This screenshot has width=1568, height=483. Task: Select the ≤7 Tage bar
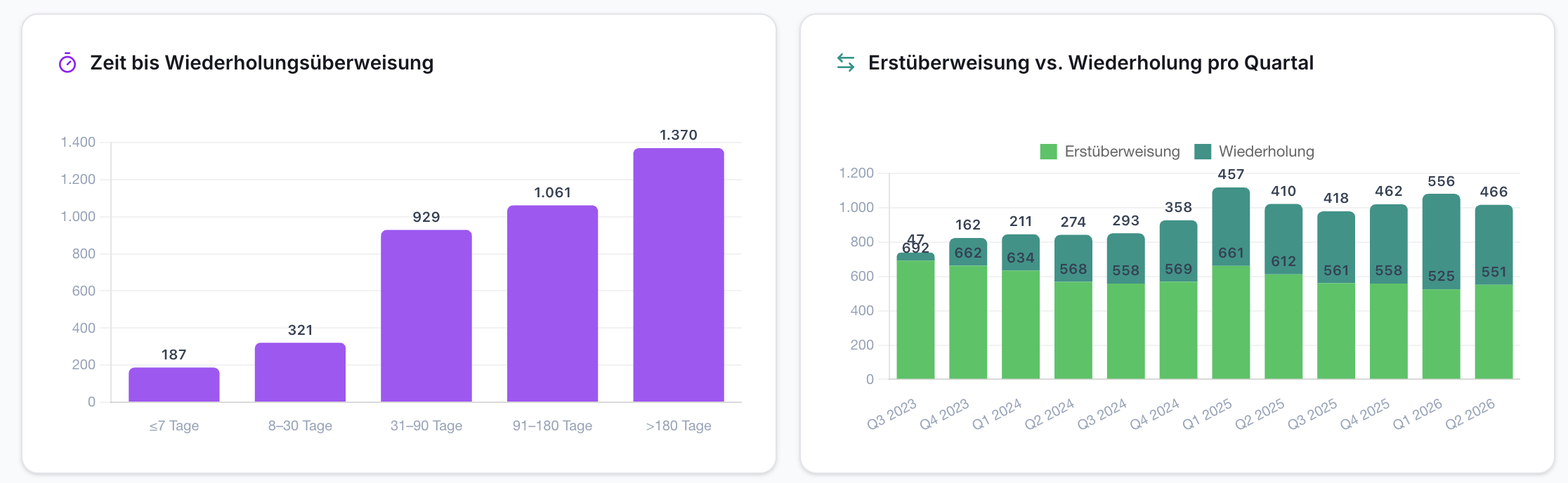coord(174,385)
